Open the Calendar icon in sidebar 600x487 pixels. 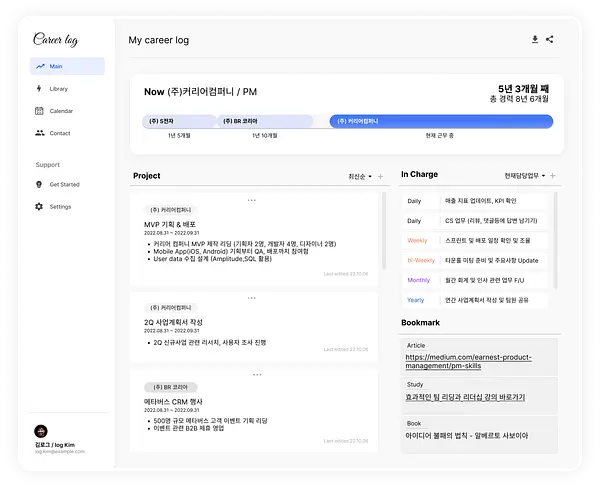point(39,111)
